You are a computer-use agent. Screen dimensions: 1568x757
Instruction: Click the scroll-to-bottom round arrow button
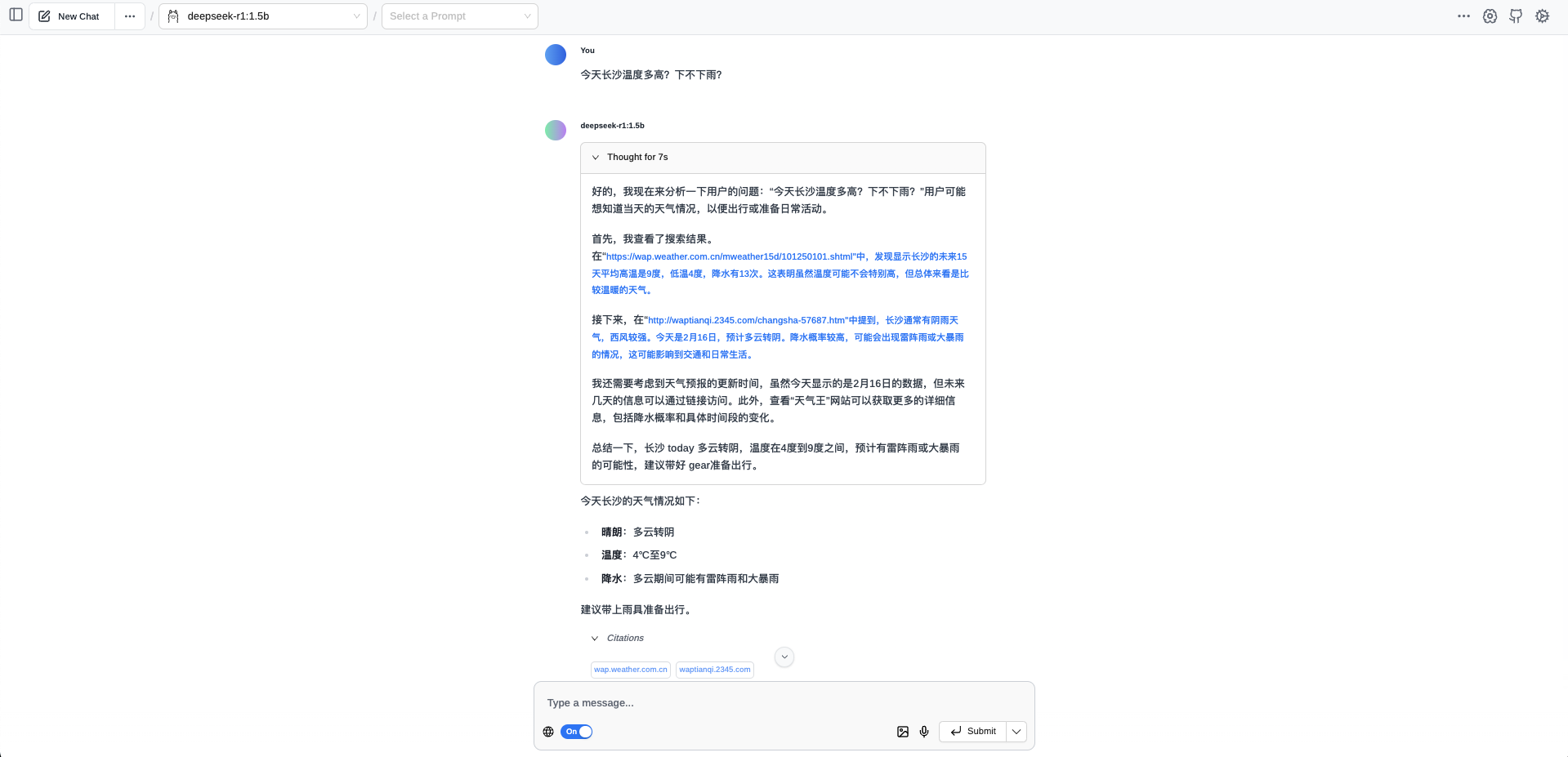(x=784, y=657)
